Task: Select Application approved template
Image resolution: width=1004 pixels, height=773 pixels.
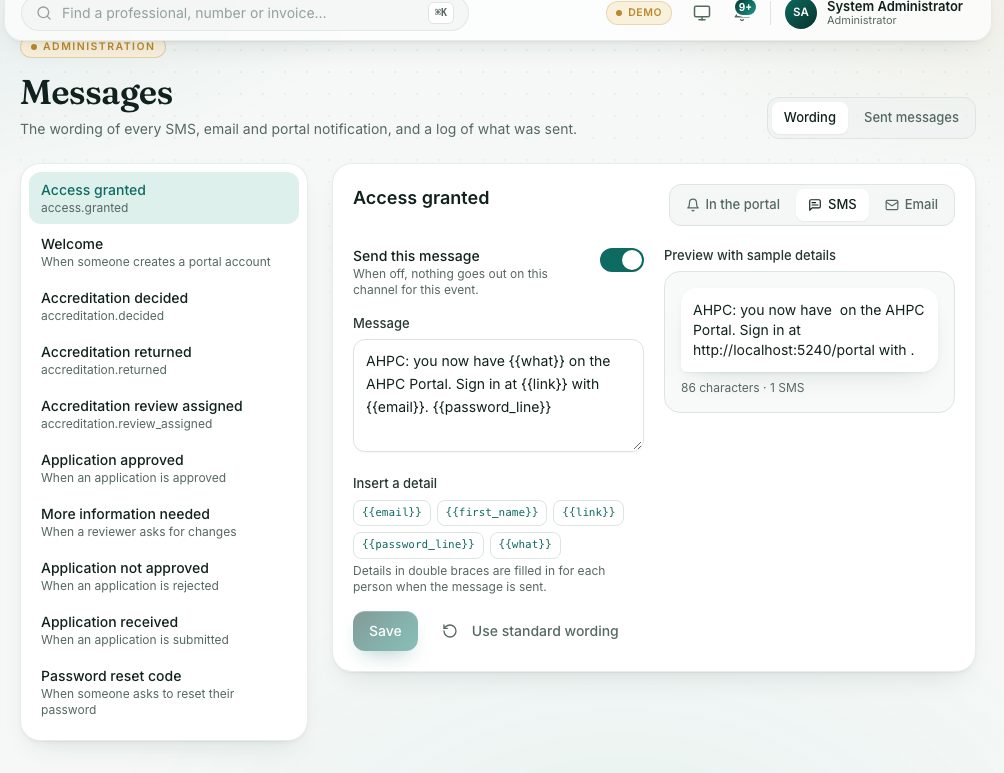Action: 163,468
